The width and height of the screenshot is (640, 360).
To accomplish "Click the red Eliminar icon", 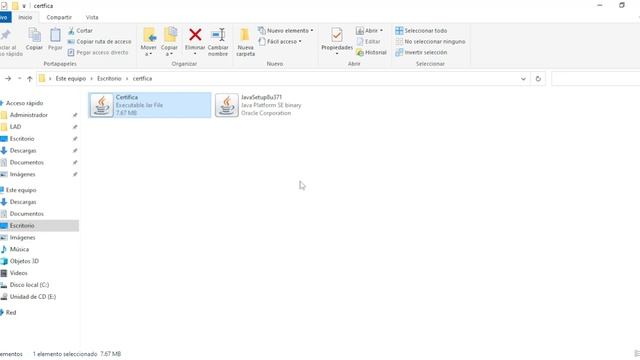I will click(x=195, y=35).
